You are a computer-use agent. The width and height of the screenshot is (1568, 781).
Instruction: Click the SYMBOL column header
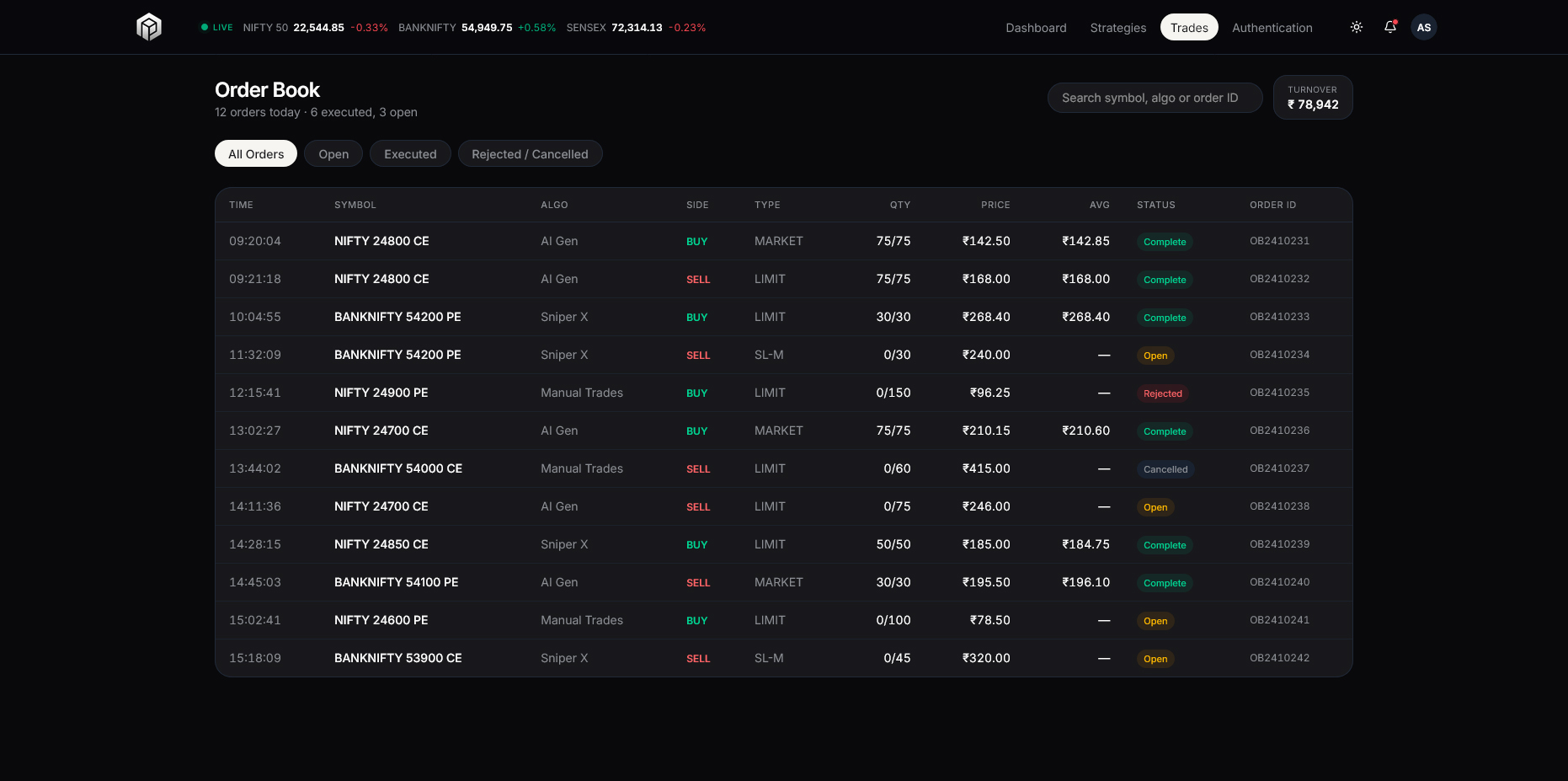click(355, 205)
